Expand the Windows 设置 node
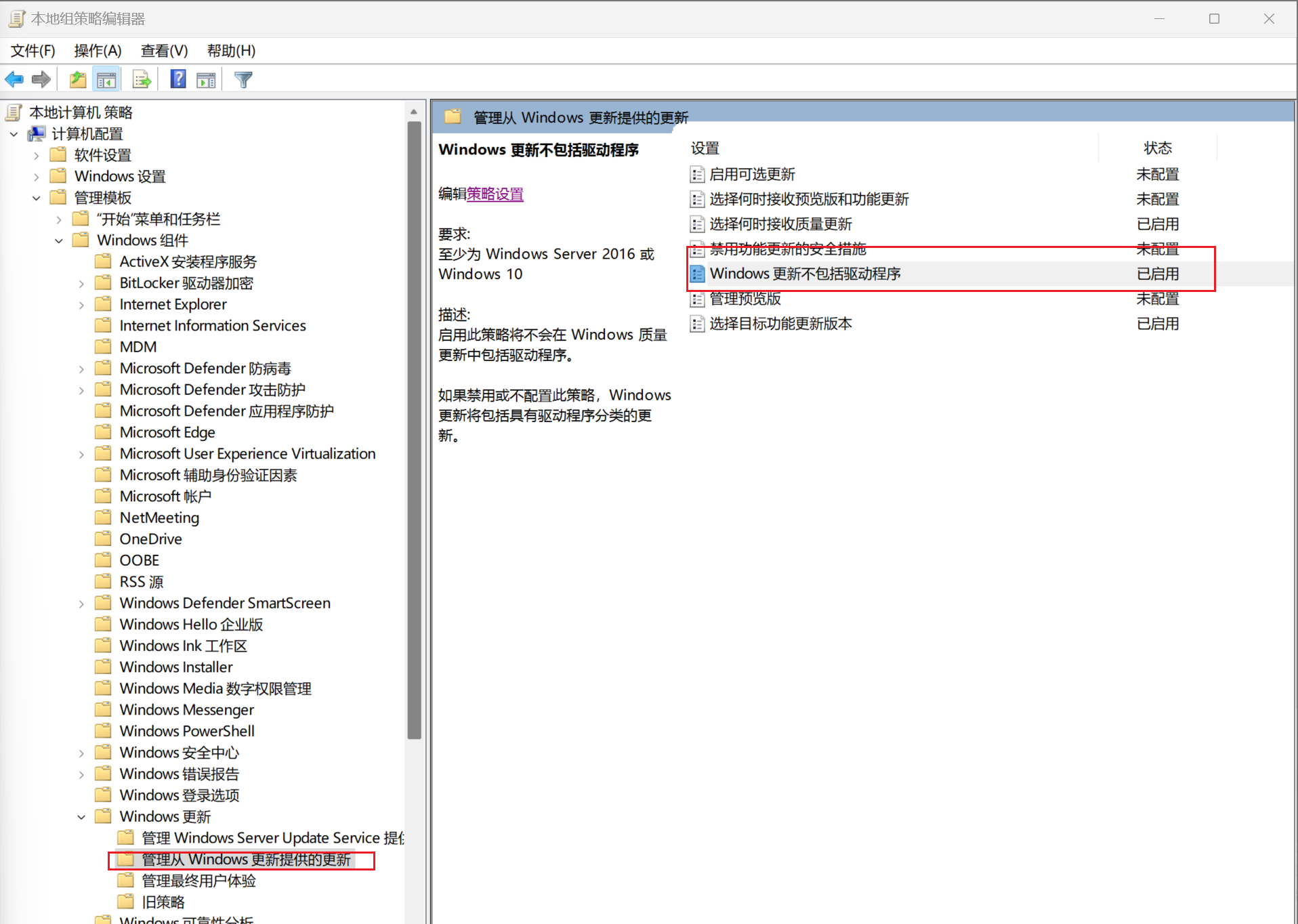The height and width of the screenshot is (924, 1298). click(37, 177)
